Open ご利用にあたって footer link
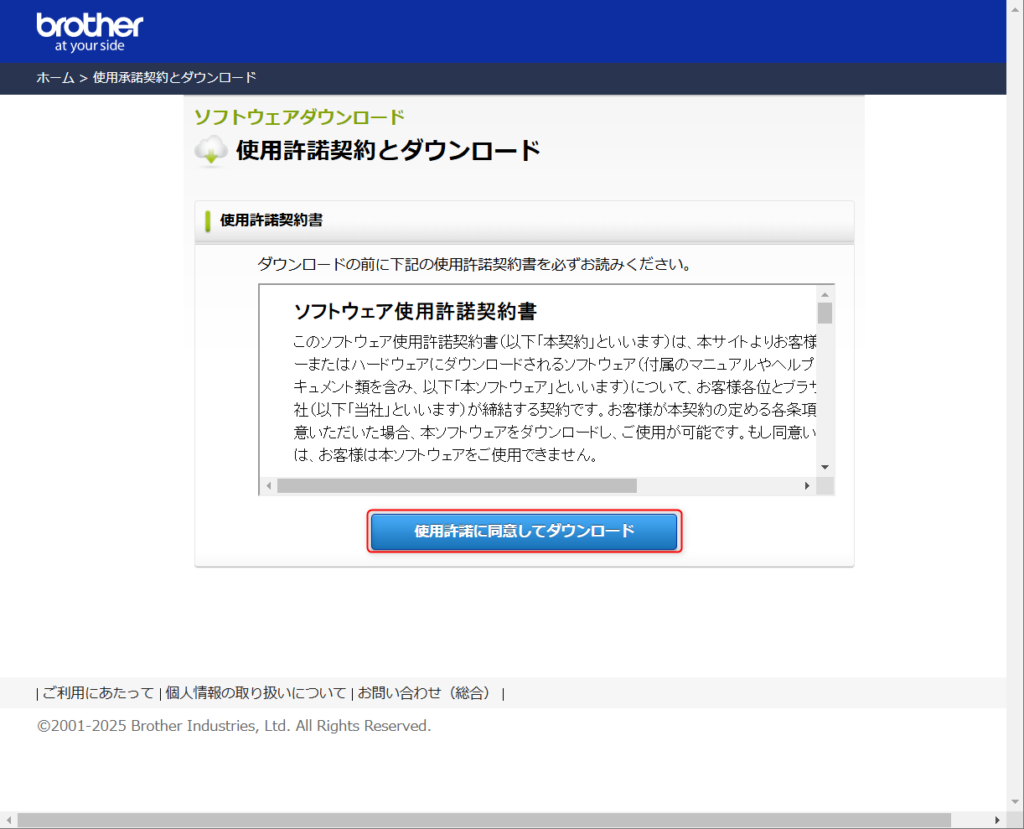The height and width of the screenshot is (829, 1024). point(98,693)
